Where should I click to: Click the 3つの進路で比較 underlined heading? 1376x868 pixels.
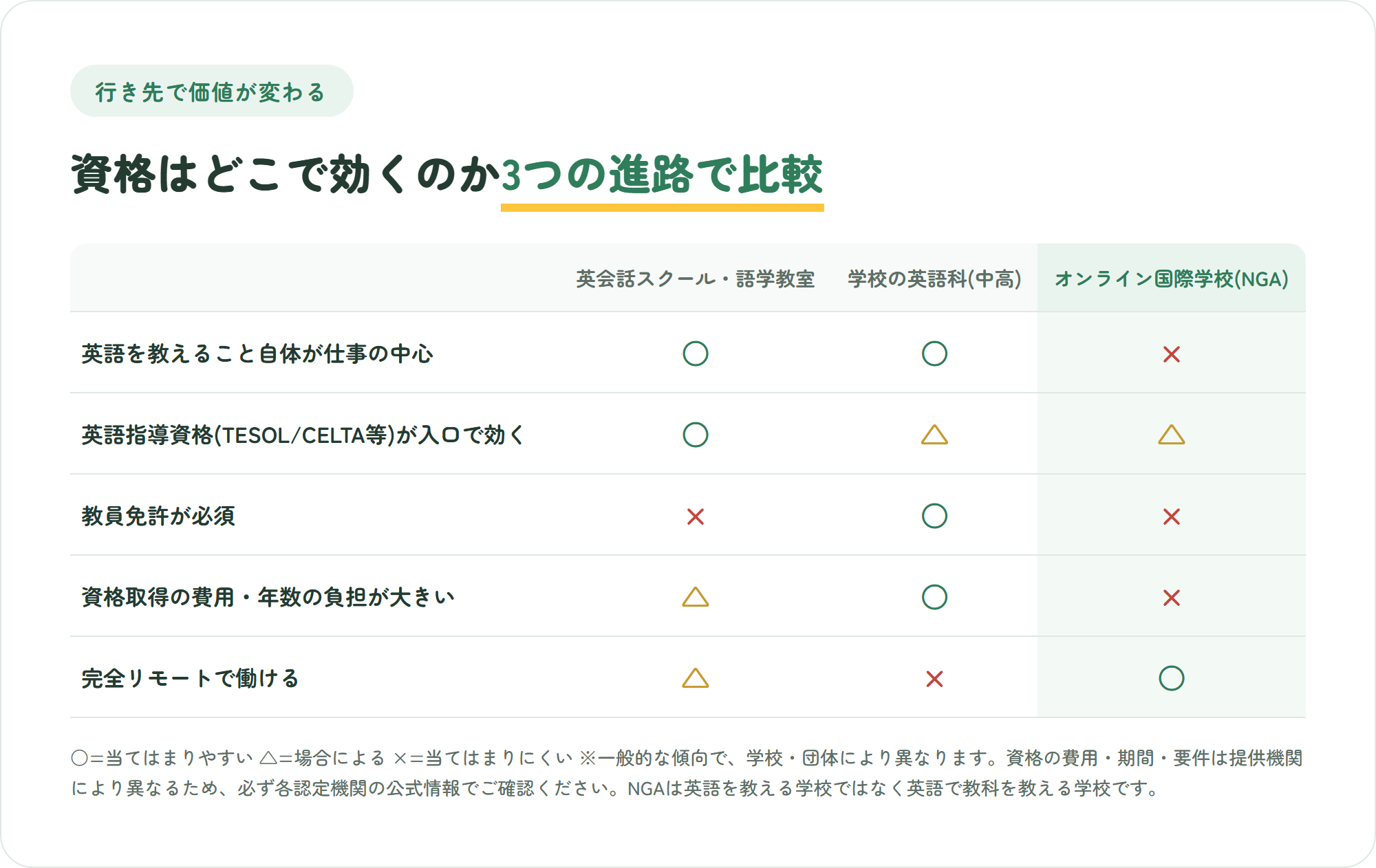662,175
